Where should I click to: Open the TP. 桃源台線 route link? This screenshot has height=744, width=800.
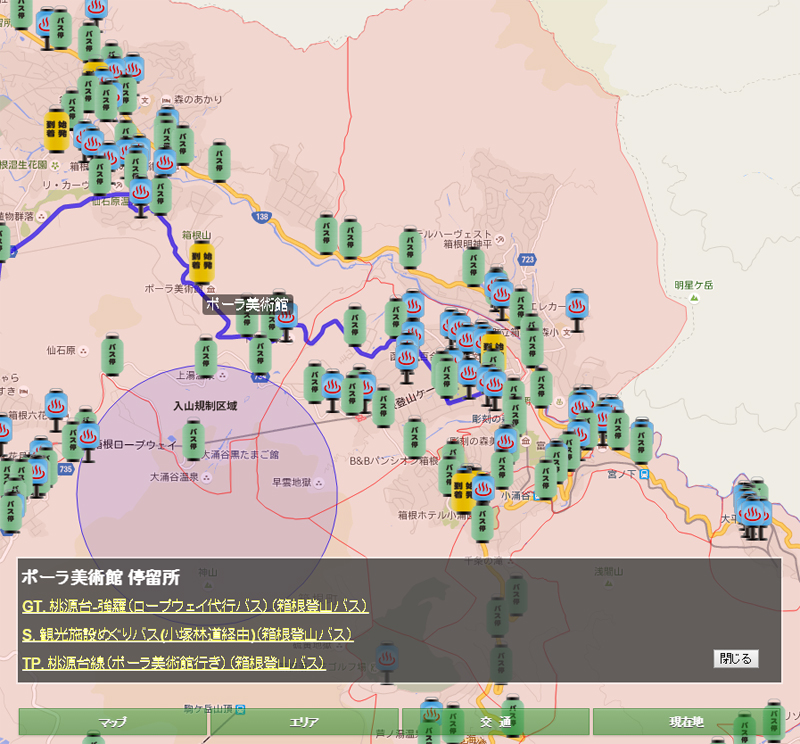(174, 663)
